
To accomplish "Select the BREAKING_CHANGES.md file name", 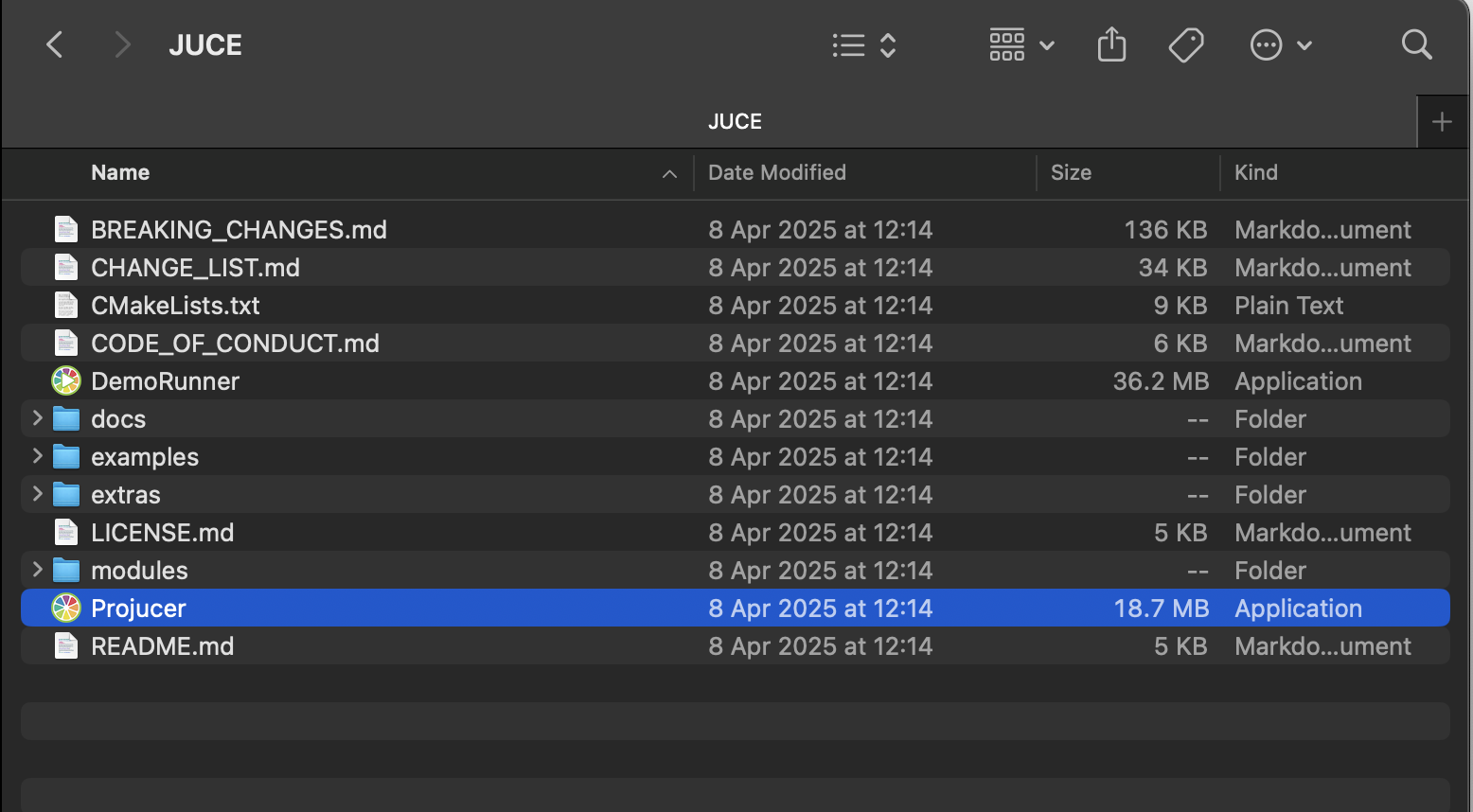I will coord(239,230).
